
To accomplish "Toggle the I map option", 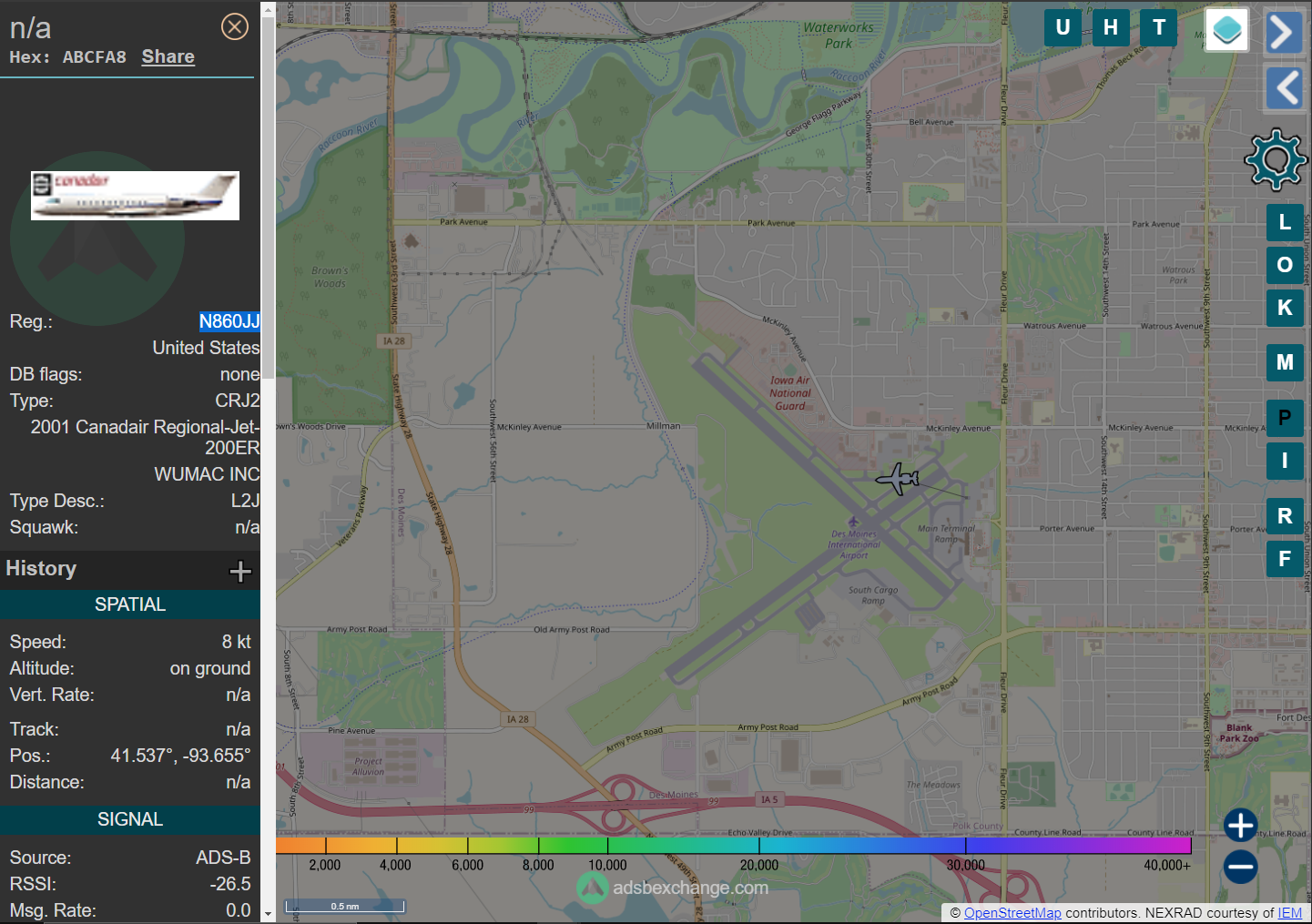I will [1285, 461].
